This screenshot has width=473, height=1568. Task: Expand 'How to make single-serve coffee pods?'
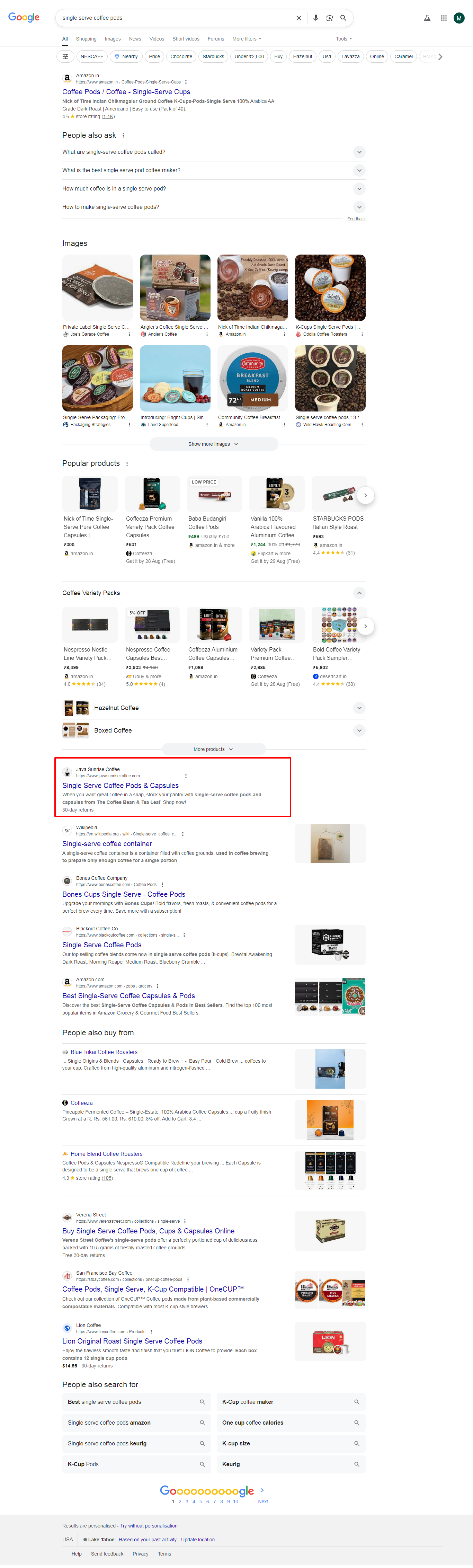pos(214,207)
